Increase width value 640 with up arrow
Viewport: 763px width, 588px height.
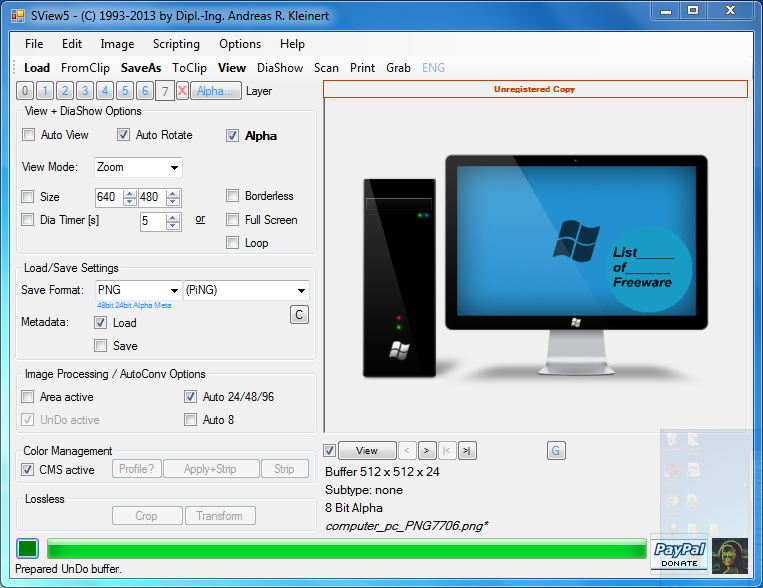(129, 193)
